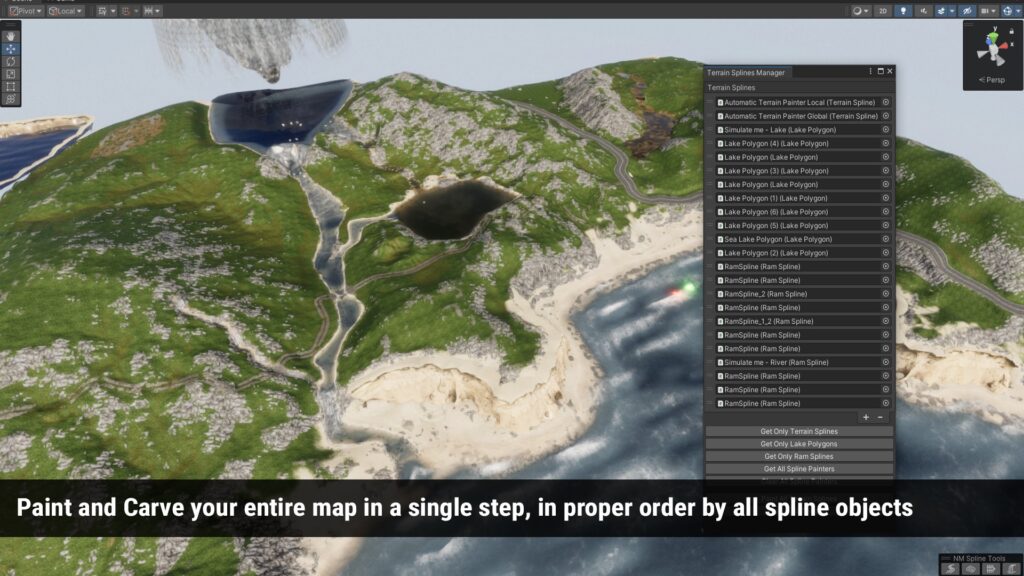Open Terrain Splines Manager kebab menu
Viewport: 1024px width, 576px height.
point(870,72)
